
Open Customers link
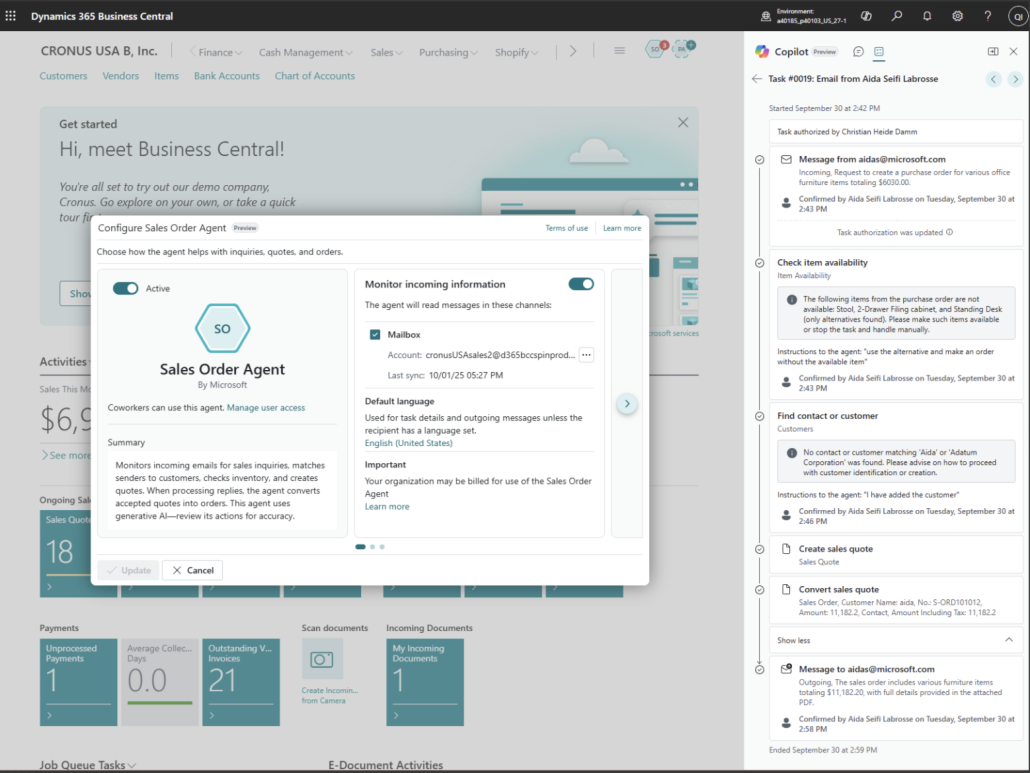click(63, 76)
